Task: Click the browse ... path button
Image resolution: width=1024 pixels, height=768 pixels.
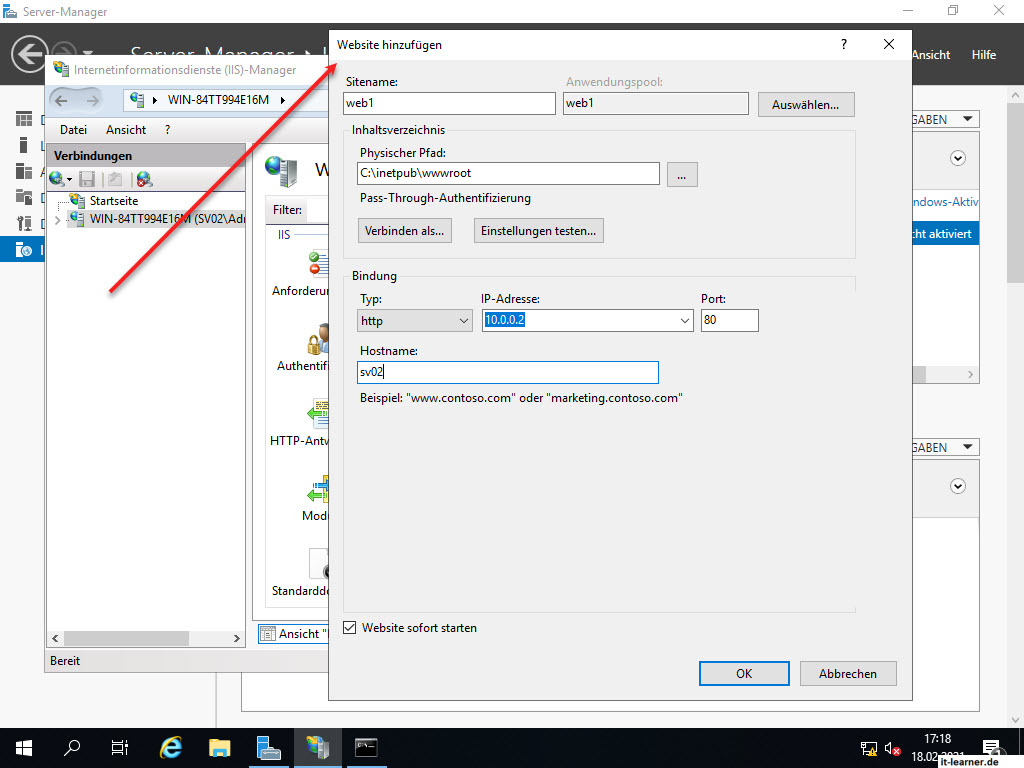Action: pyautogui.click(x=682, y=175)
